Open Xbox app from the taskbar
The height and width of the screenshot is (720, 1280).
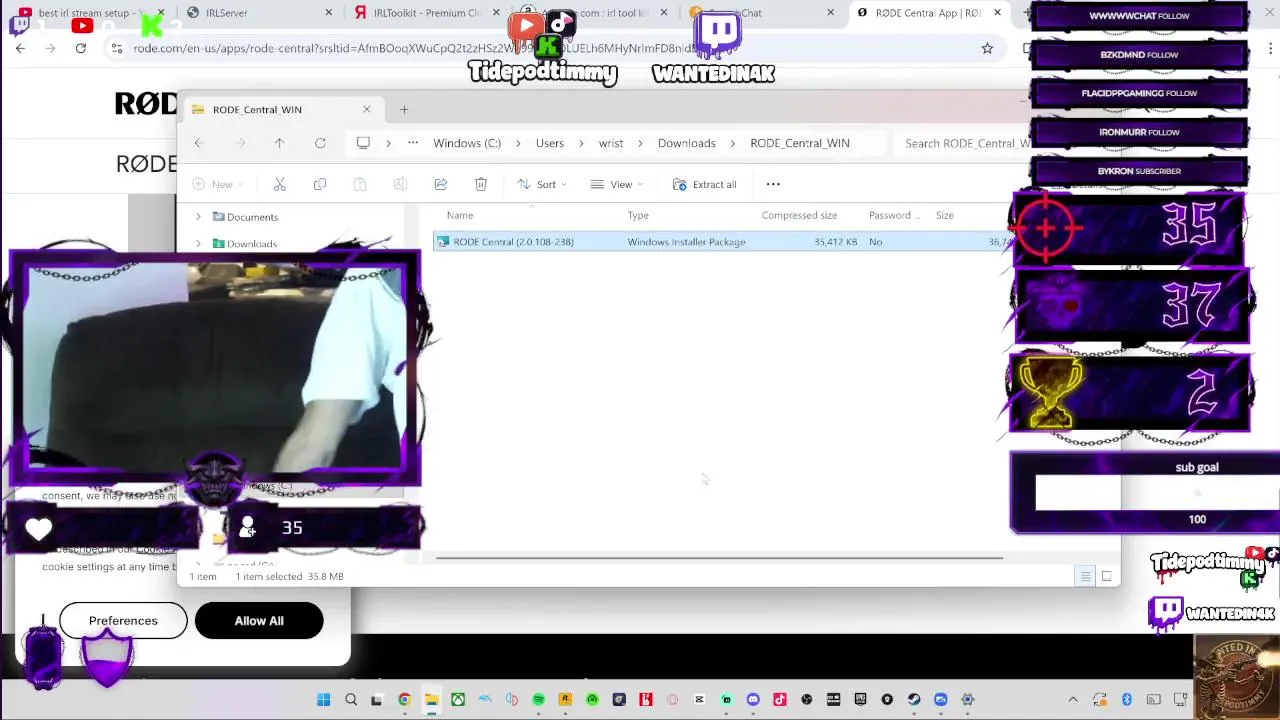pyautogui.click(x=458, y=700)
